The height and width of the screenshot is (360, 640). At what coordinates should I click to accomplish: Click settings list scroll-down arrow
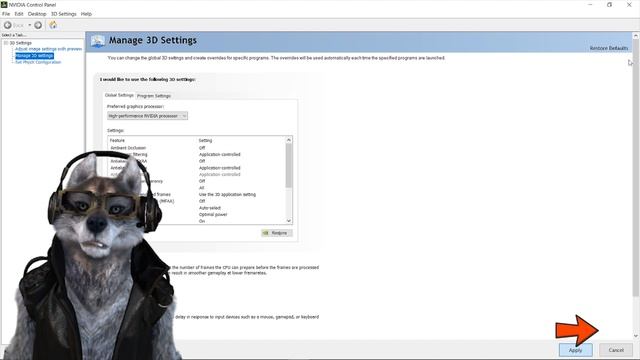[289, 221]
